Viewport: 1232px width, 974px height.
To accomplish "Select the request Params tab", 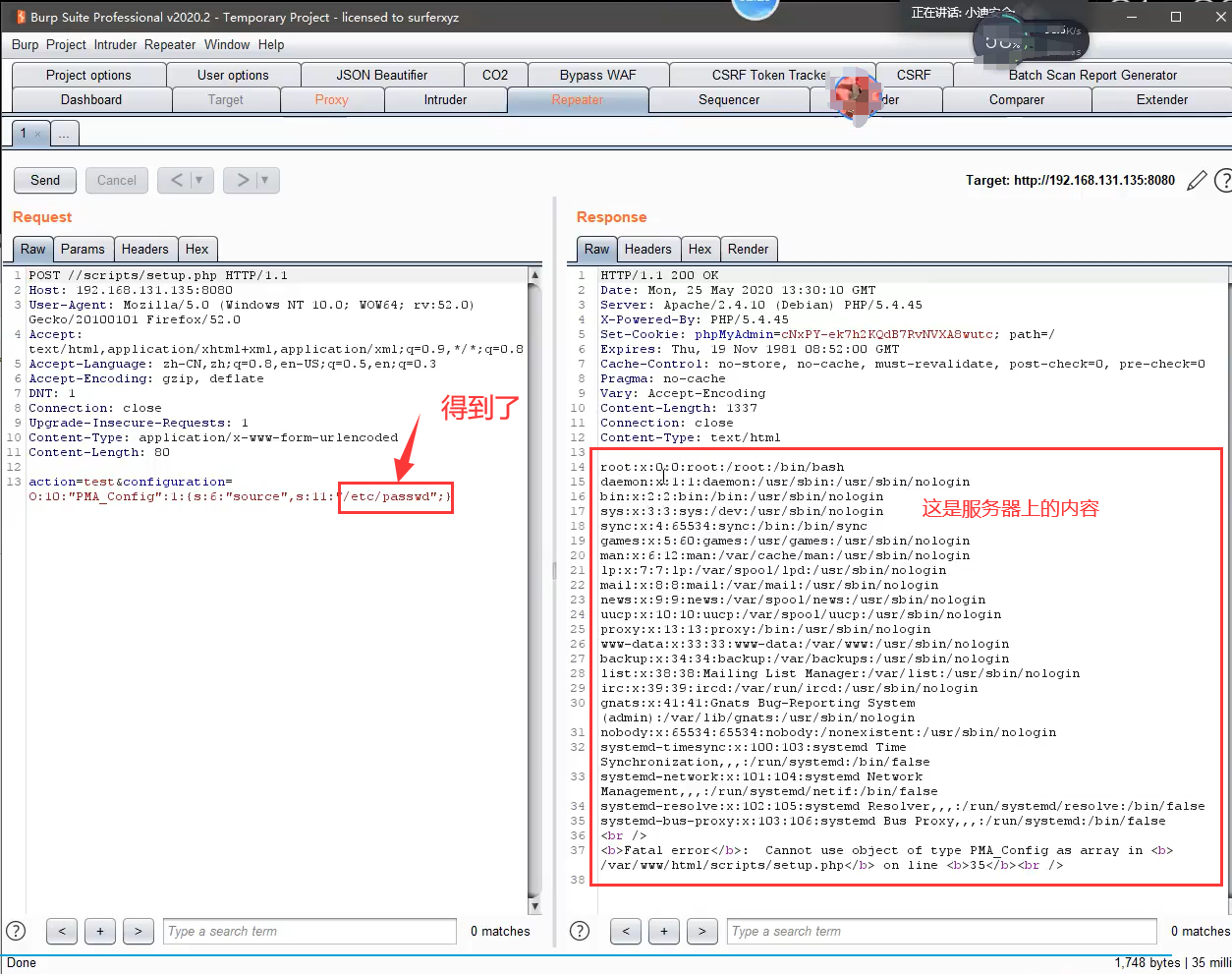I will [83, 249].
